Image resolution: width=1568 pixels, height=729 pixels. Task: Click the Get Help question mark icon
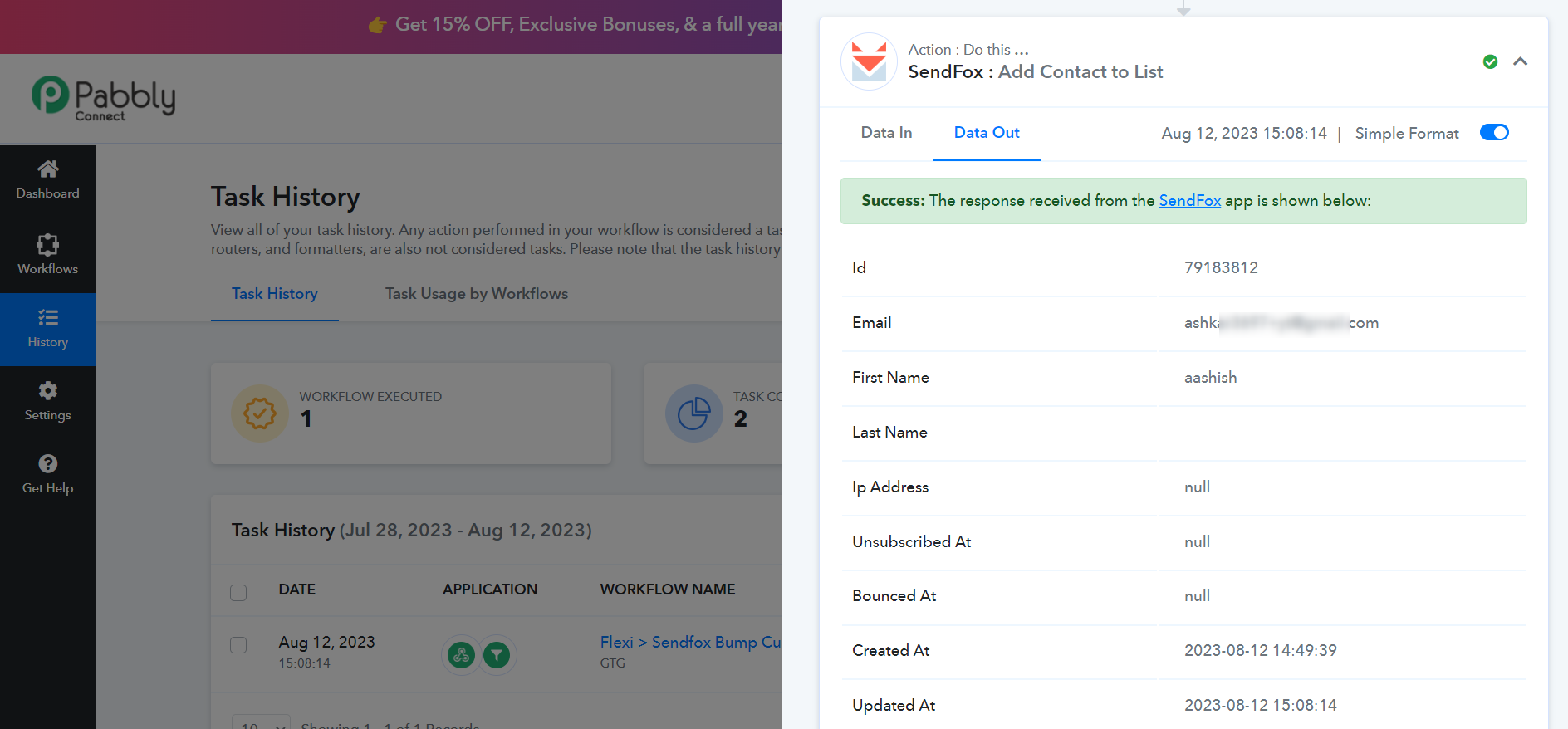coord(47,463)
